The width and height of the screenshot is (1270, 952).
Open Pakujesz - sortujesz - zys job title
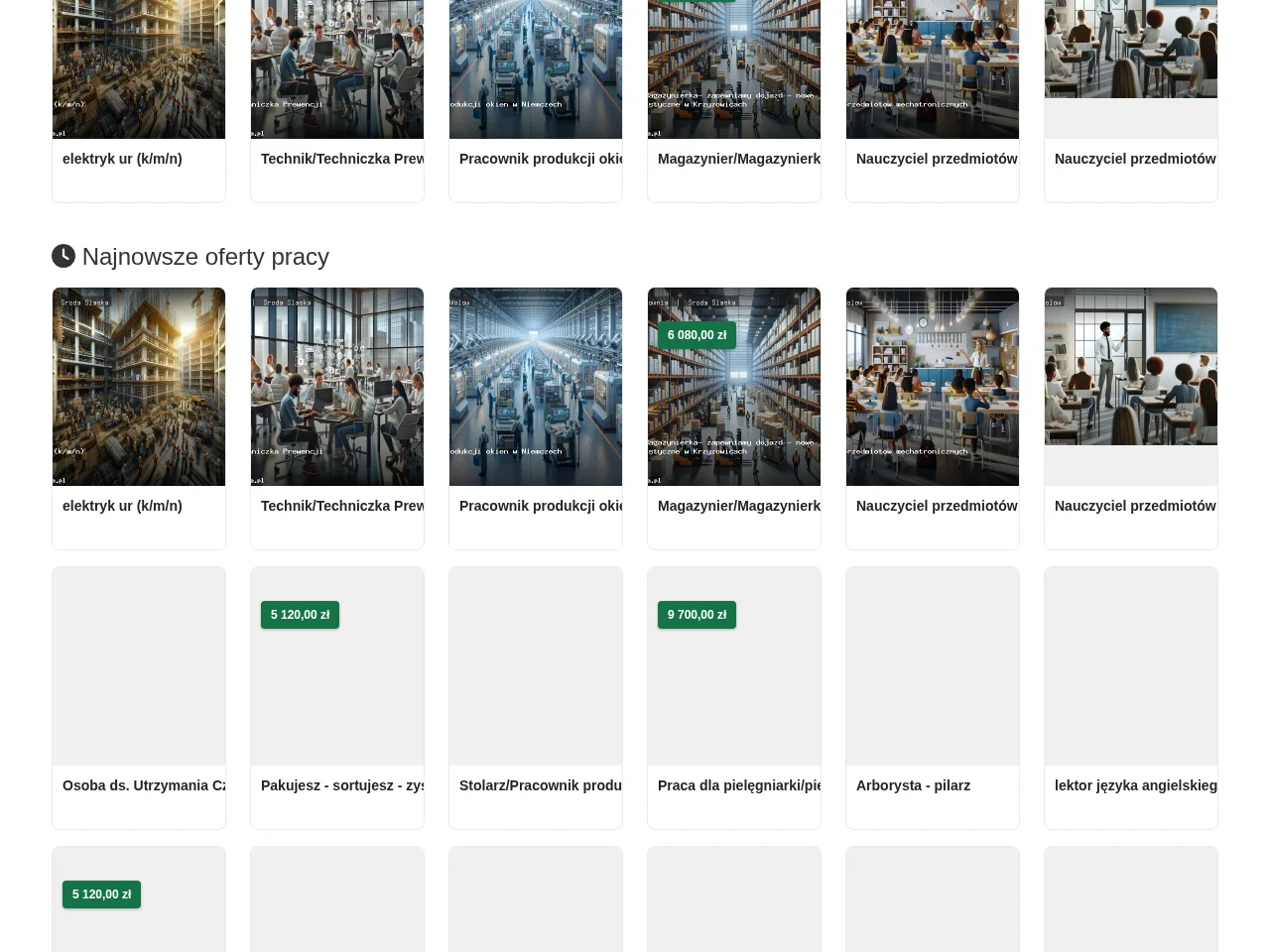click(342, 785)
